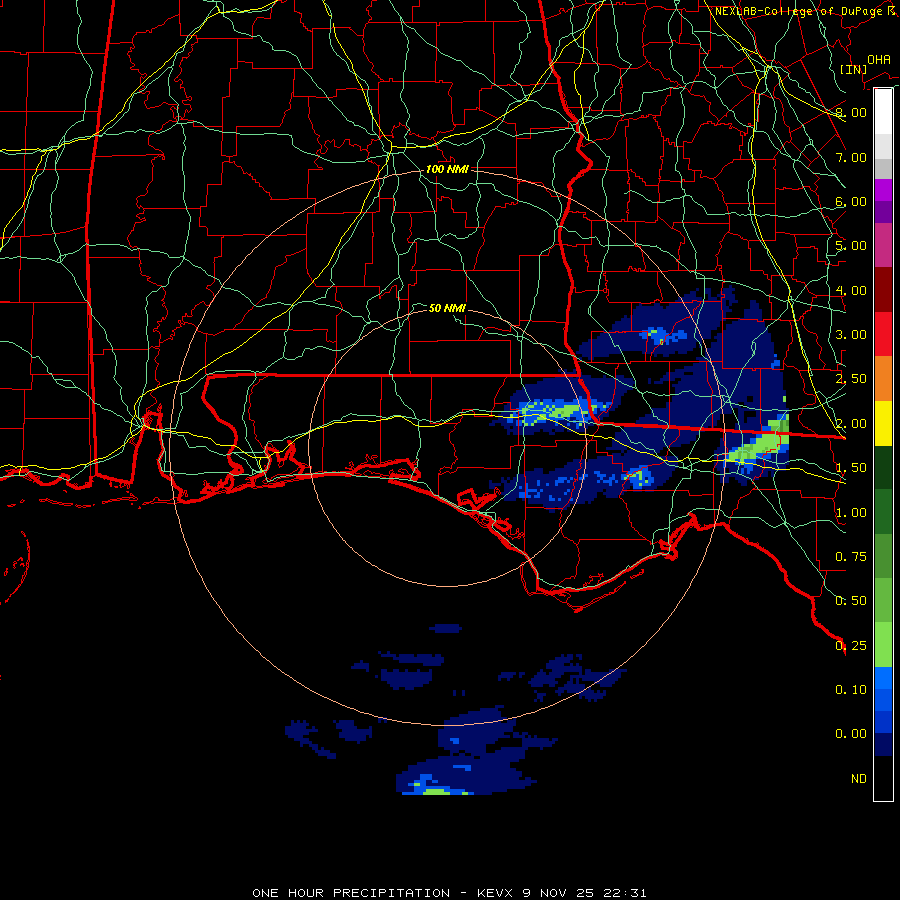The width and height of the screenshot is (900, 900).
Task: Click the '[IN]' units label
Action: tap(854, 69)
